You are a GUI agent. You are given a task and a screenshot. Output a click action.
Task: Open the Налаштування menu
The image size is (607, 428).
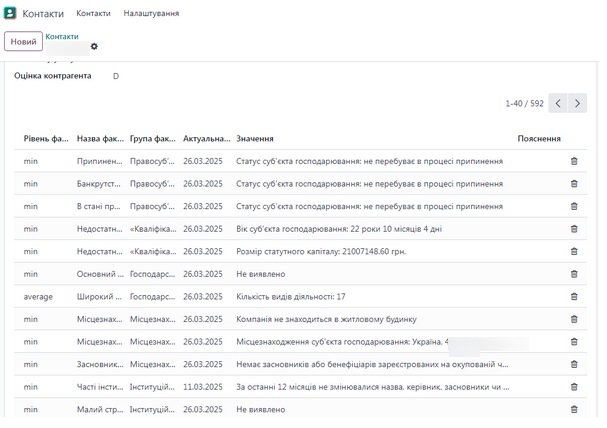151,14
